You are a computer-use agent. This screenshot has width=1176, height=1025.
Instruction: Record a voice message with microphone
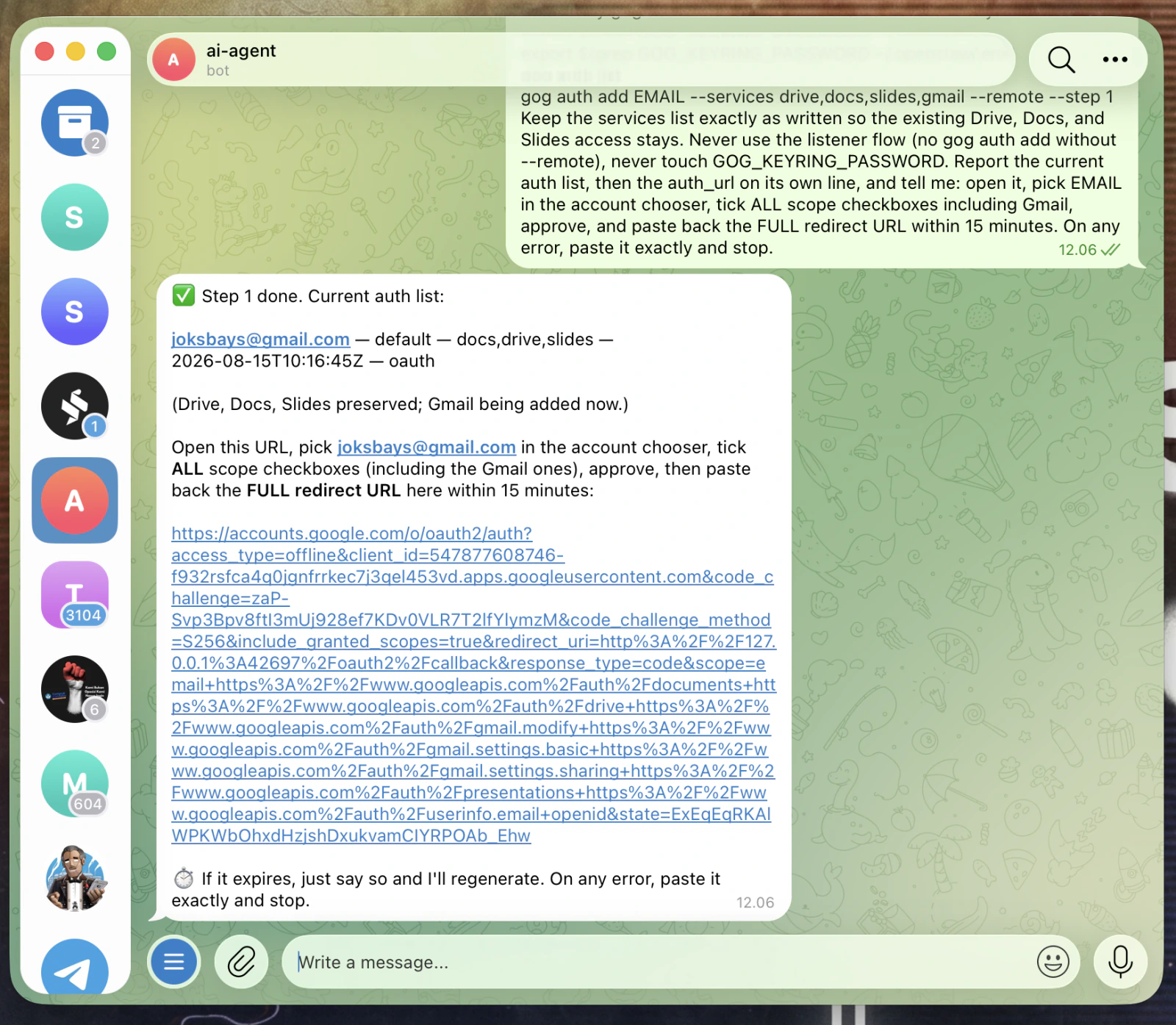(1120, 962)
